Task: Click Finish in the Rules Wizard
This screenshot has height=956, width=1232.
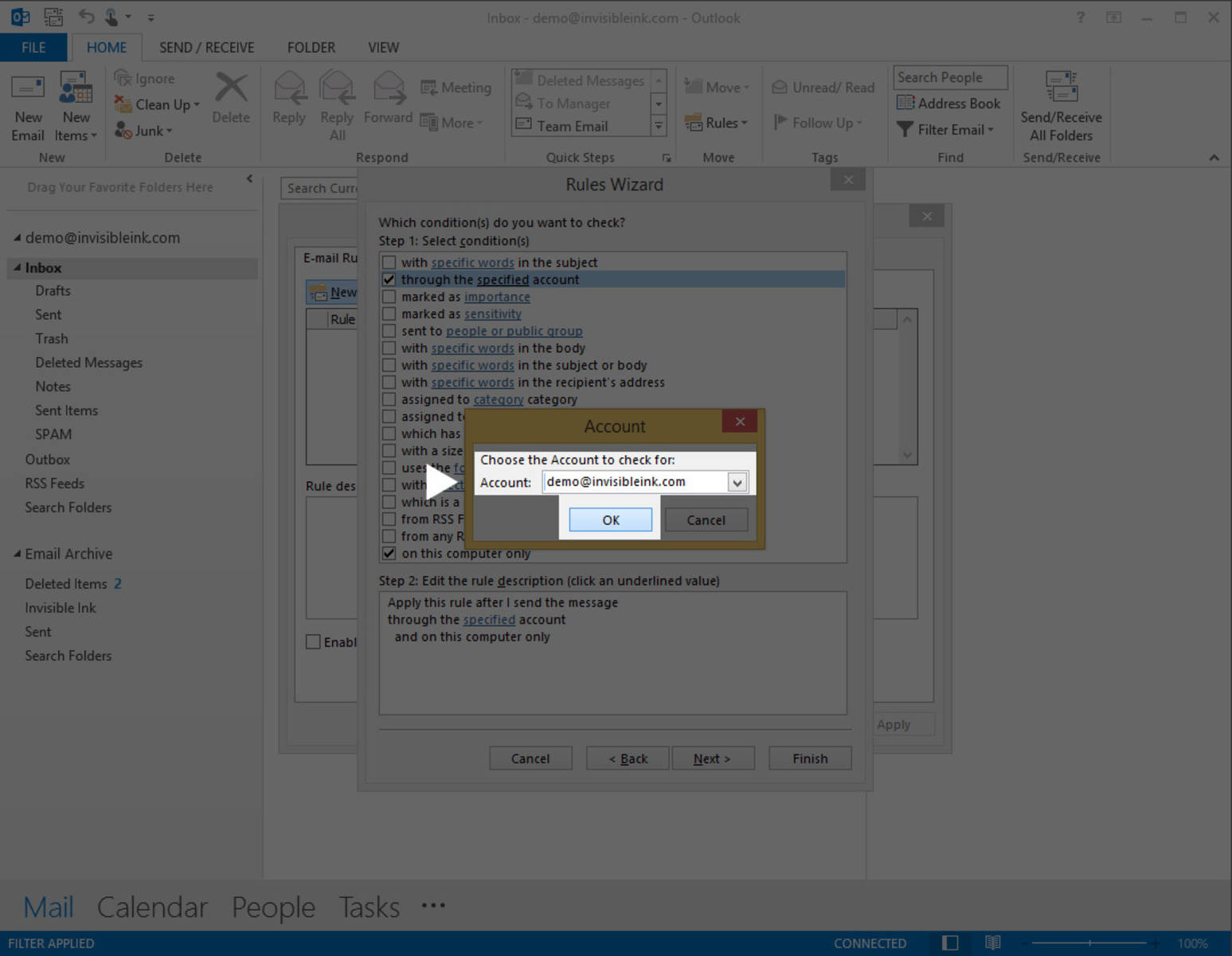Action: [810, 758]
